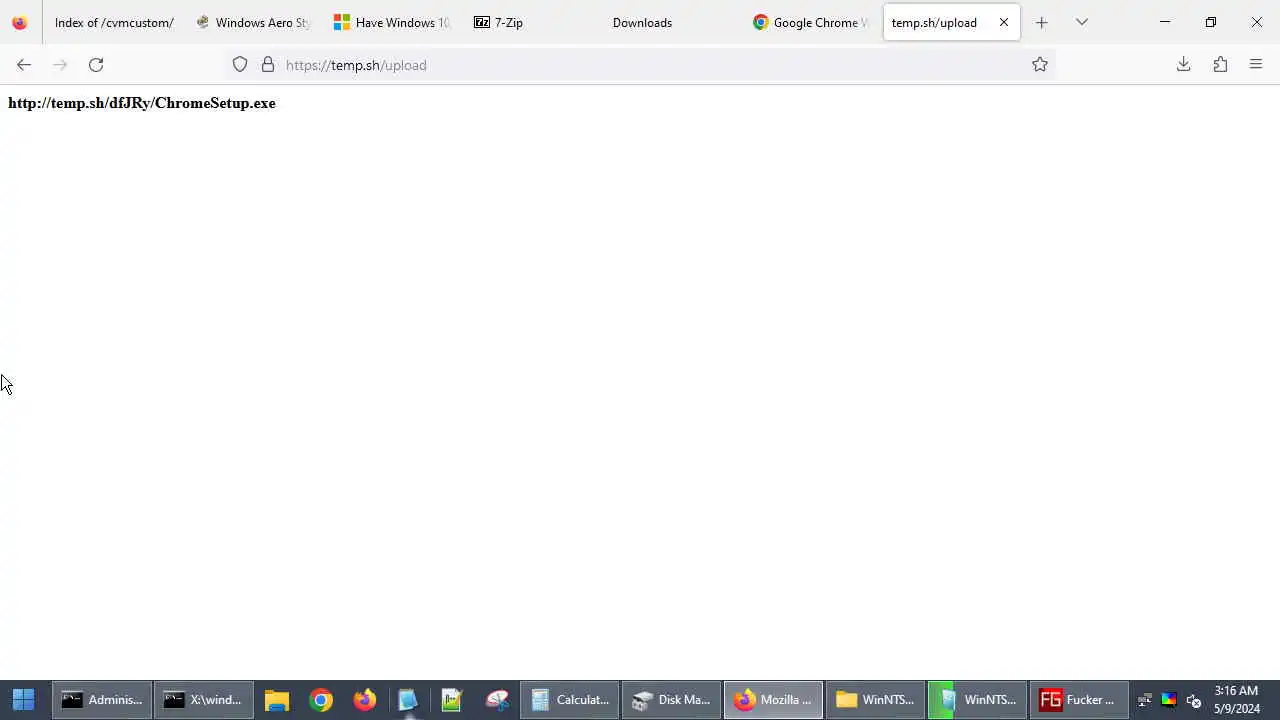1280x720 pixels.
Task: Open the Windows Start menu
Action: tap(23, 700)
